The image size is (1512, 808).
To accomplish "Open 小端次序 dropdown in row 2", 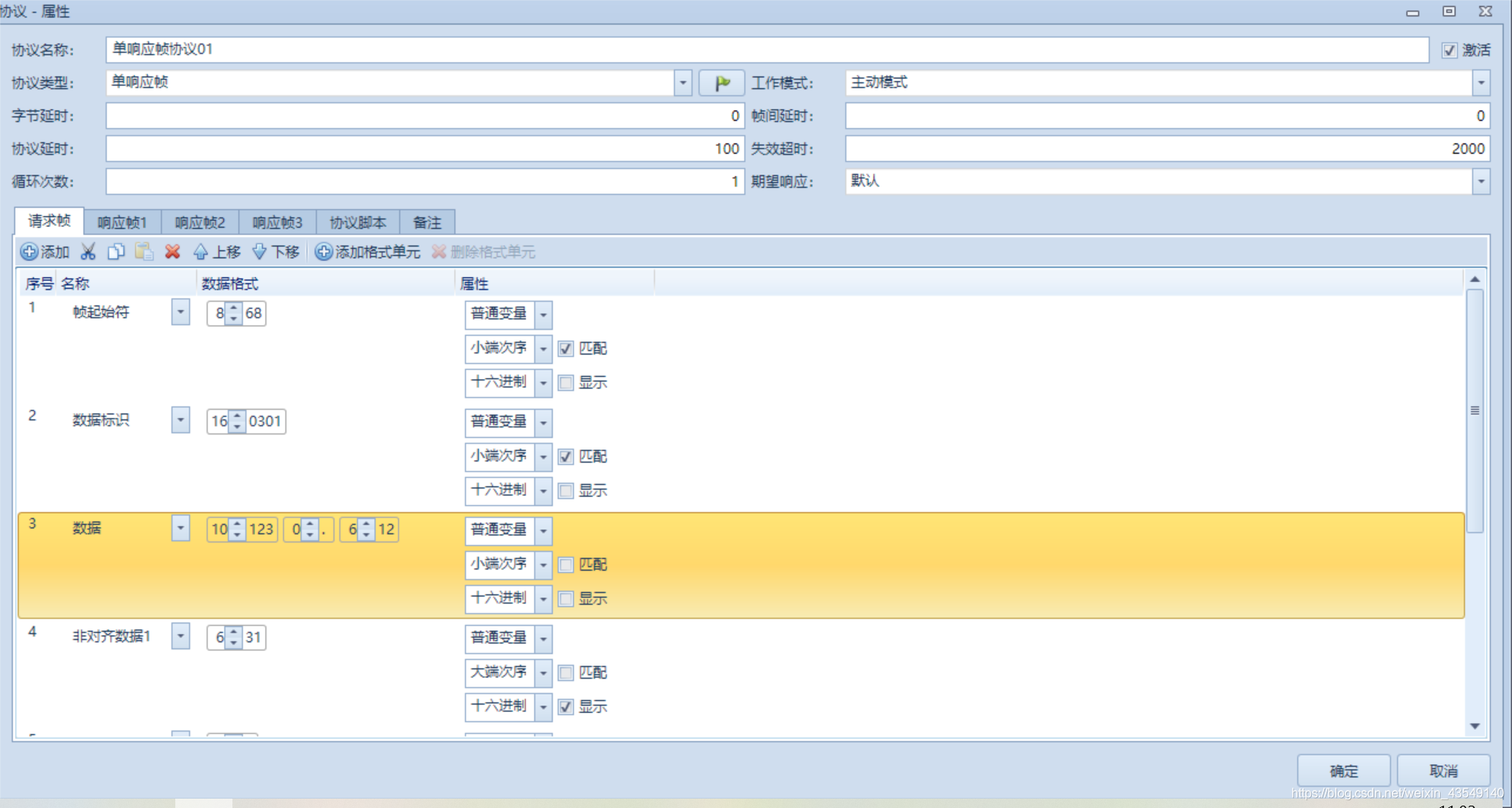I will click(543, 457).
